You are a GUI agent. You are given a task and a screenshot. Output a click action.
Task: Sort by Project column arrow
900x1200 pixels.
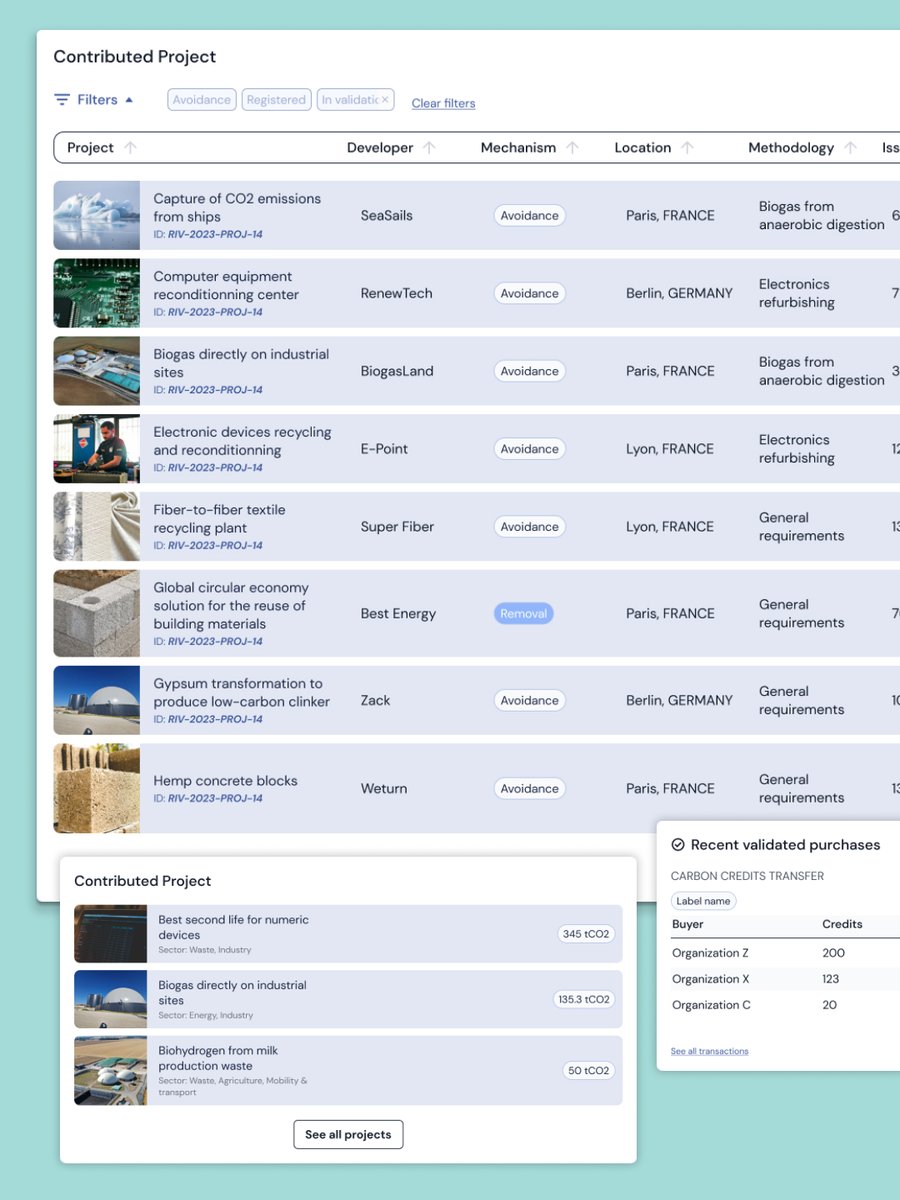[130, 147]
